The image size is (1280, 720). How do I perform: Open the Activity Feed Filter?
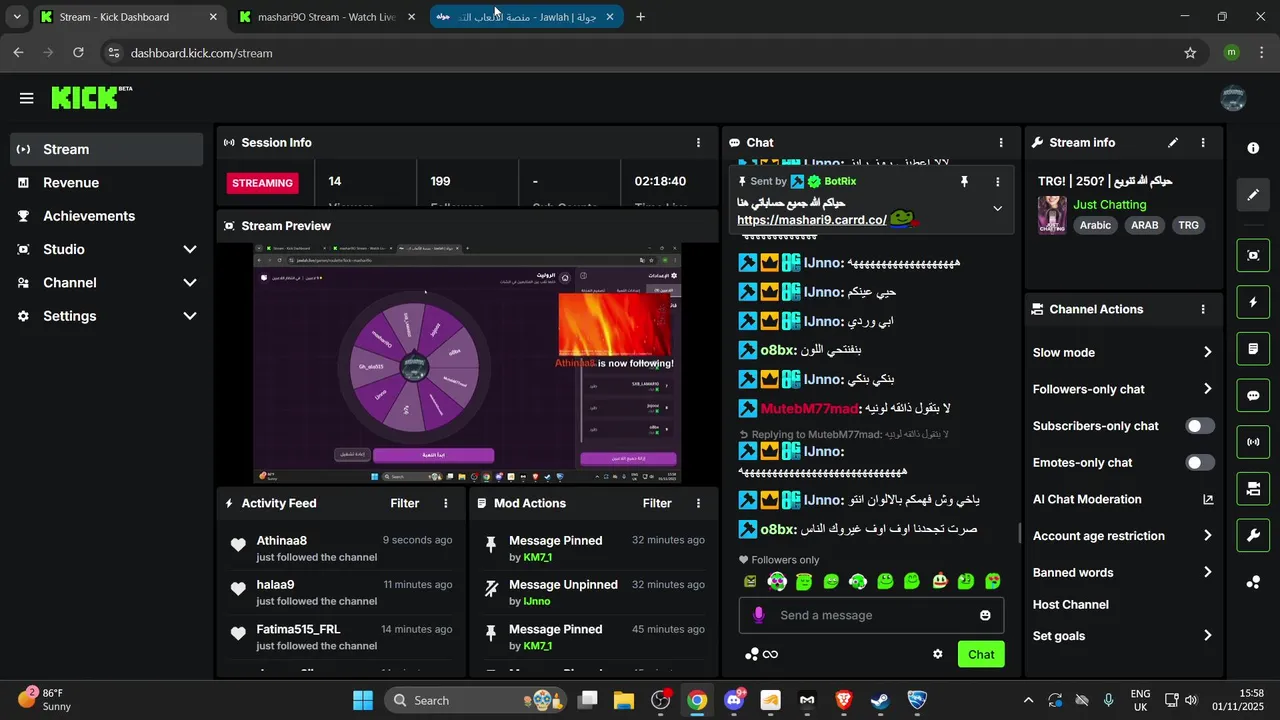coord(405,503)
